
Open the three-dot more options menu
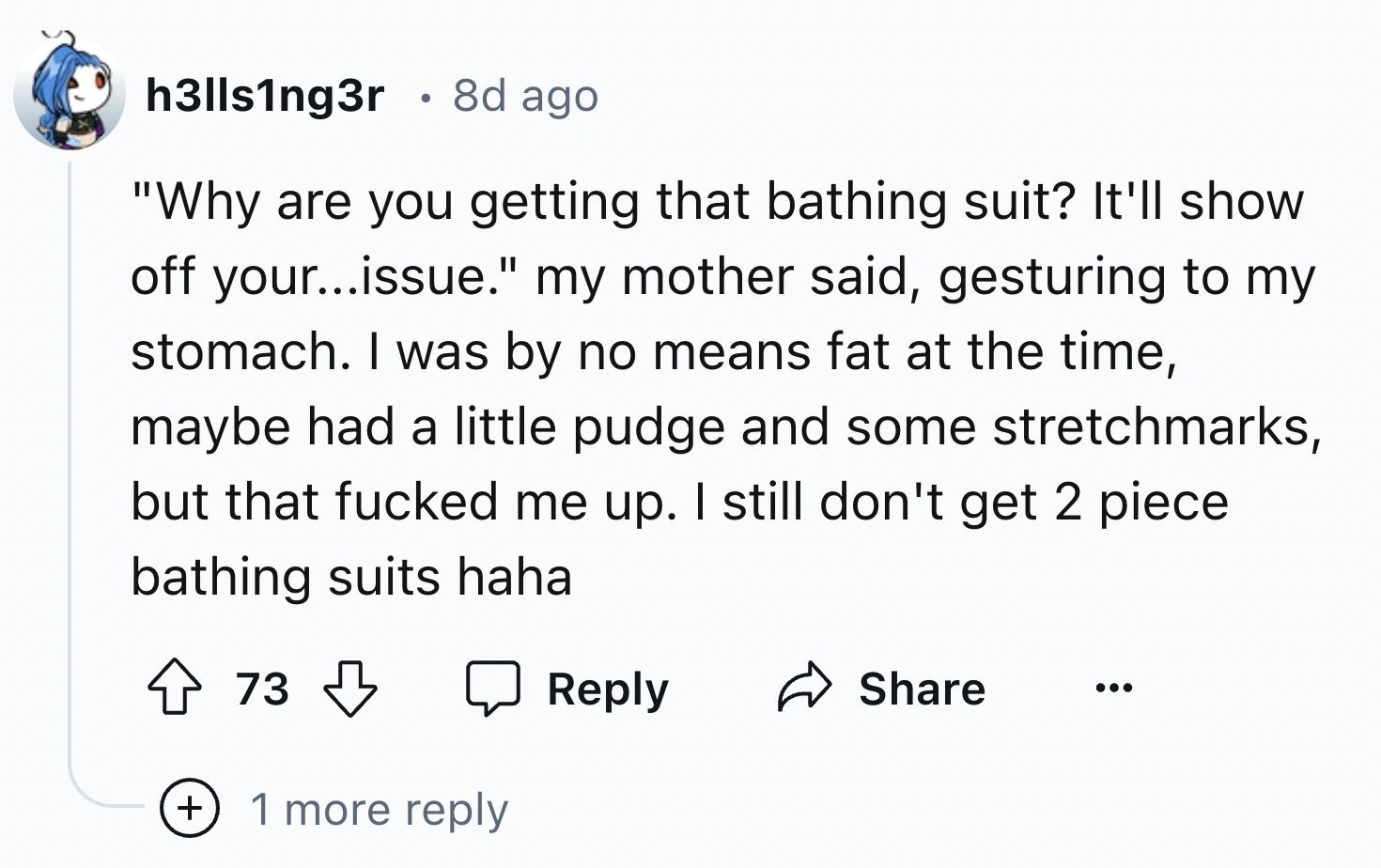coord(1114,689)
